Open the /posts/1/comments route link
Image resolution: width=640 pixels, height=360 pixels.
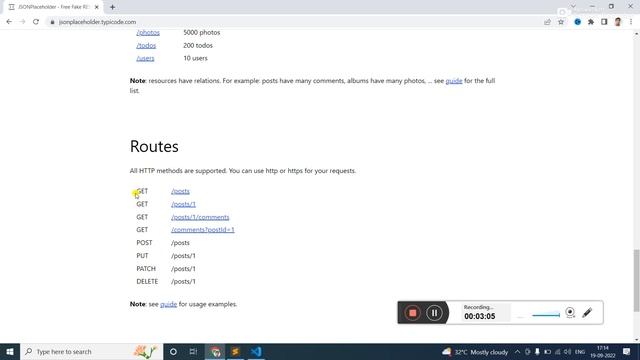(200, 217)
